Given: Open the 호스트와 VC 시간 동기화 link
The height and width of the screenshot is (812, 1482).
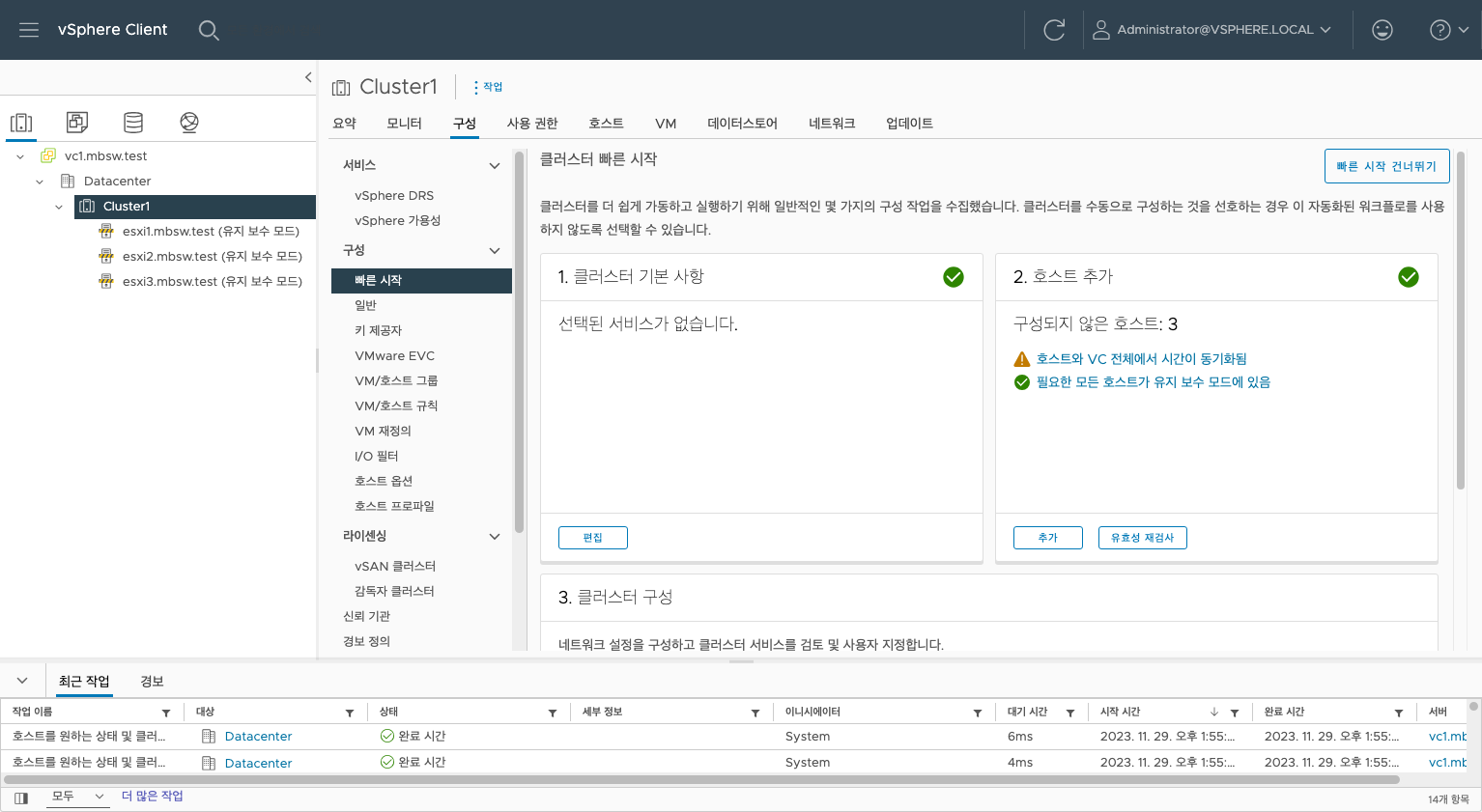Looking at the screenshot, I should pyautogui.click(x=1141, y=359).
